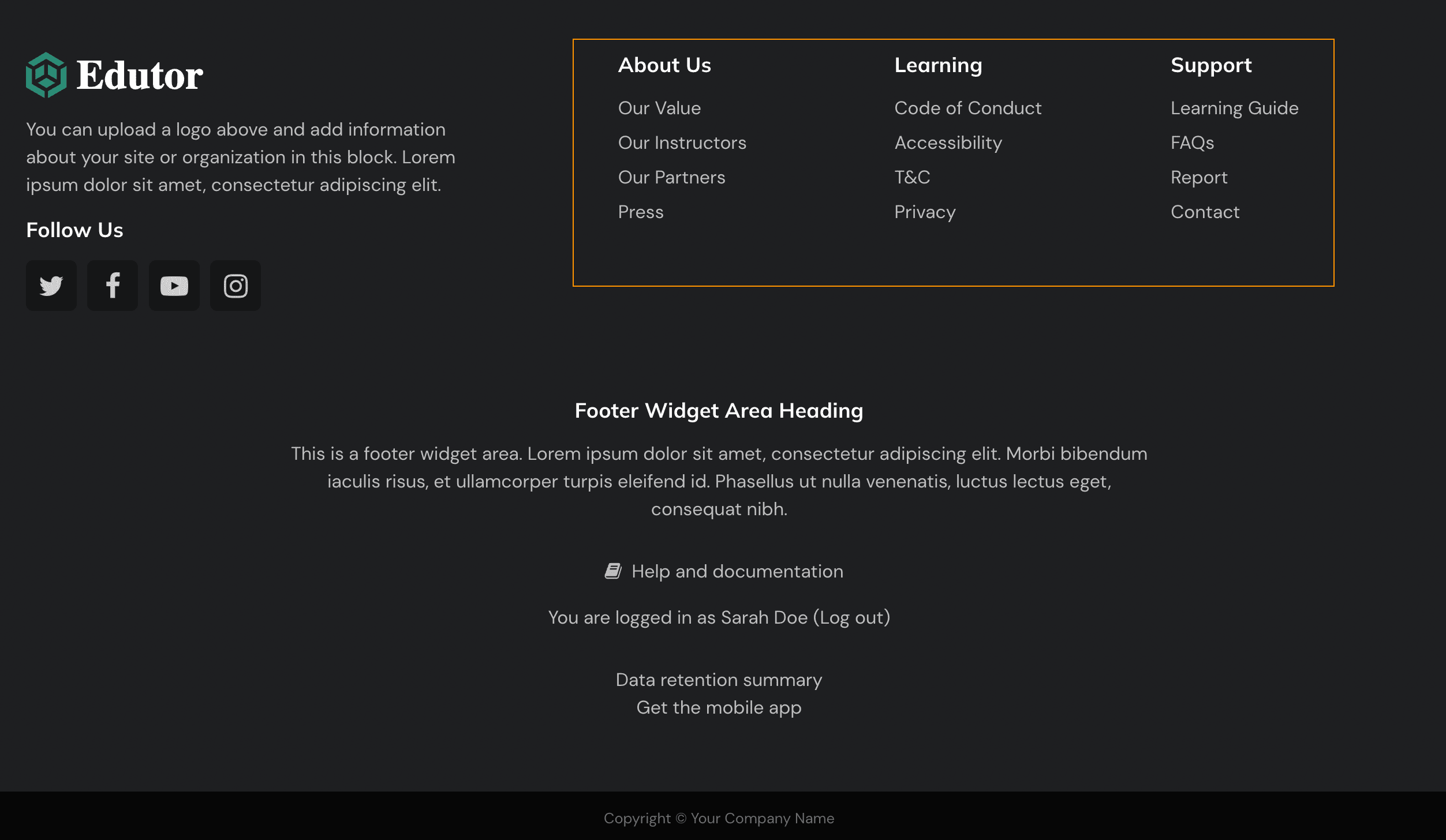Expand the About Us navigation section
This screenshot has width=1446, height=840.
tap(663, 64)
